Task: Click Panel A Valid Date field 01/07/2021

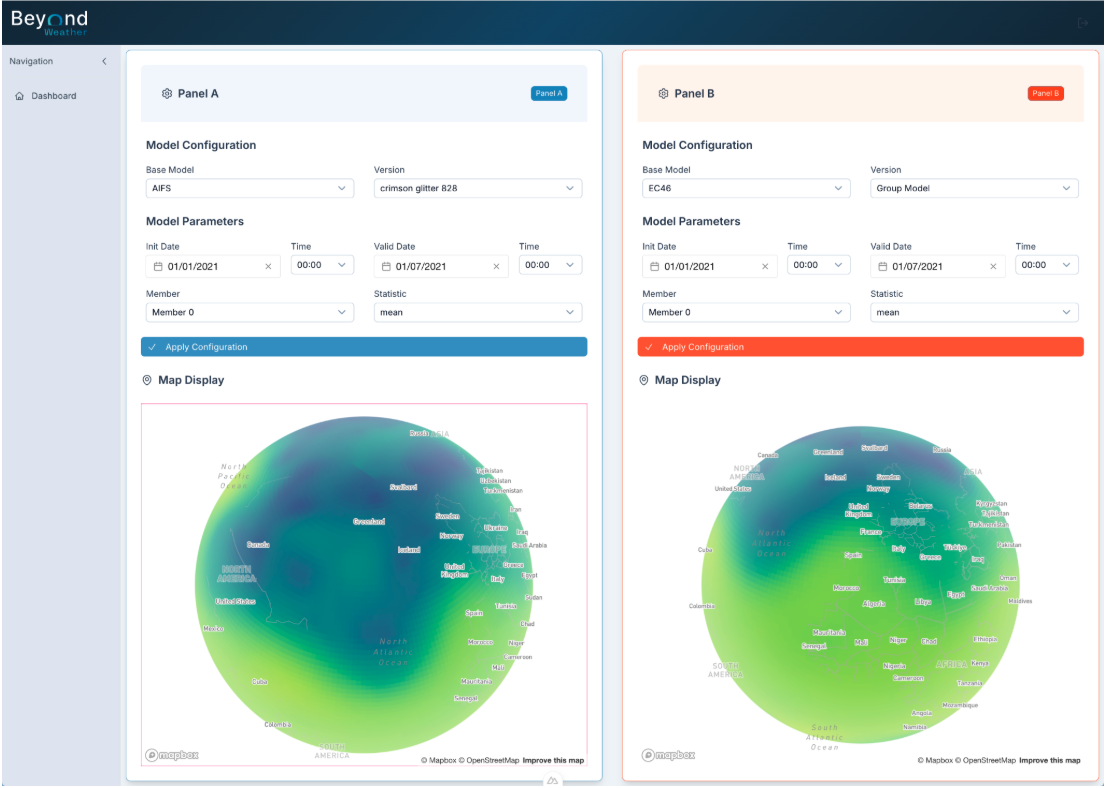Action: (441, 267)
